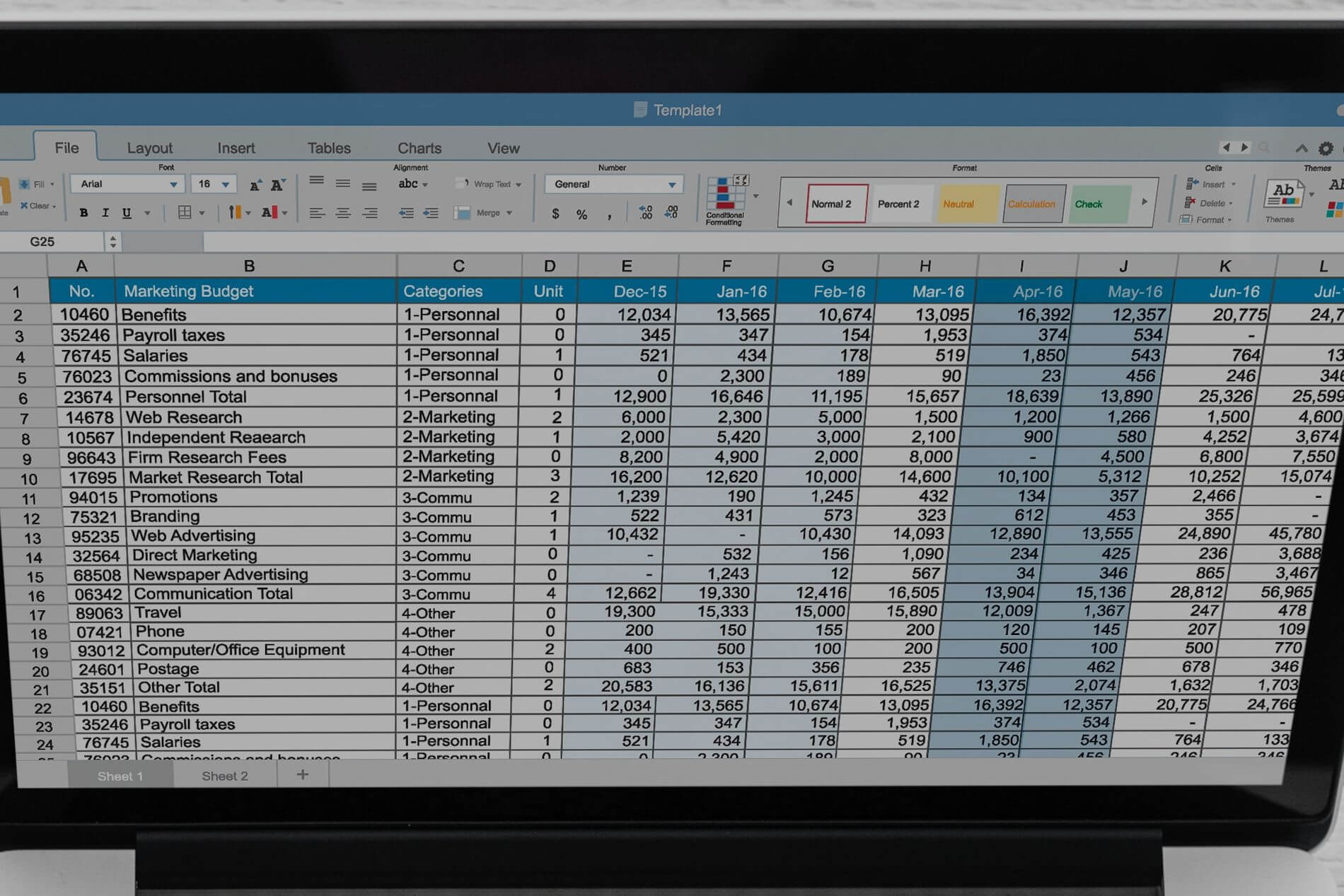The image size is (1344, 896).
Task: Toggle underline formatting
Action: point(127,213)
